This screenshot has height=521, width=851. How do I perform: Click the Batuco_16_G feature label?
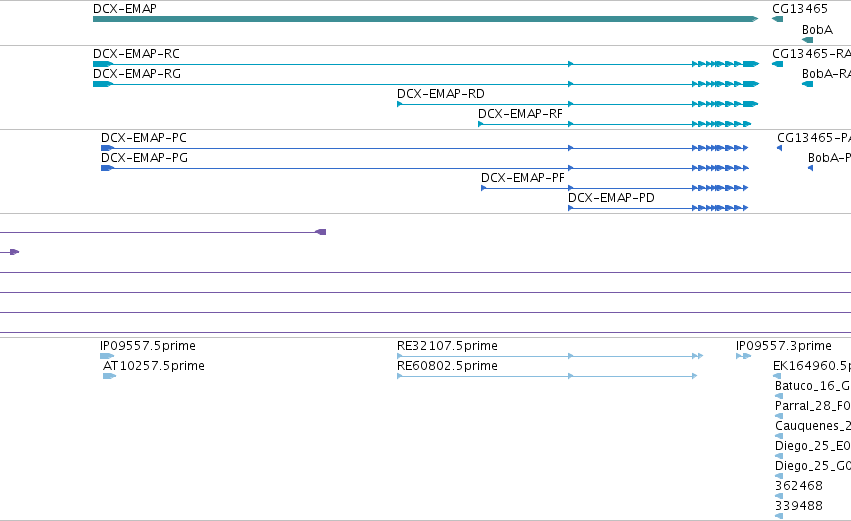click(812, 386)
